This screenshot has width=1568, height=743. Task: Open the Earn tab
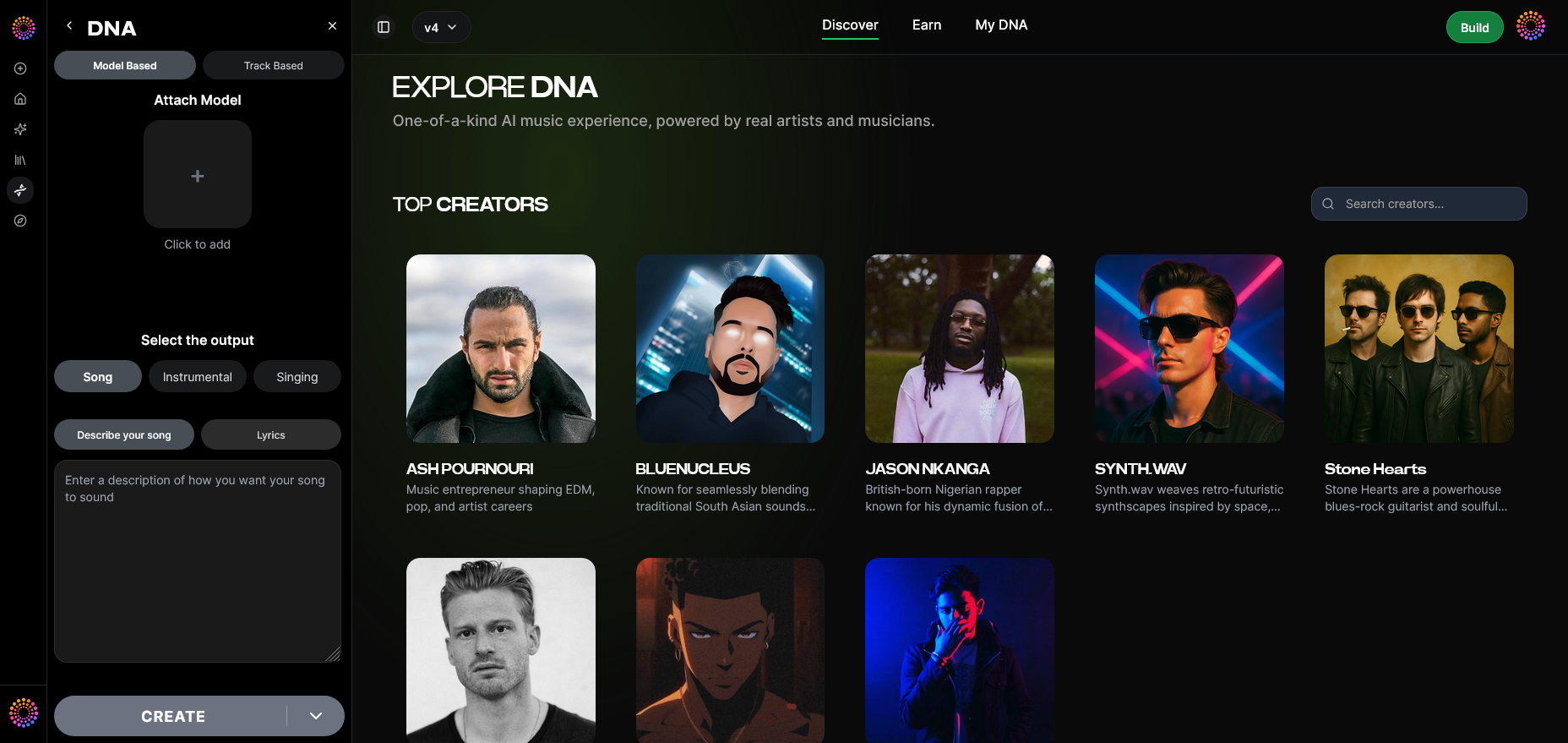pyautogui.click(x=927, y=25)
